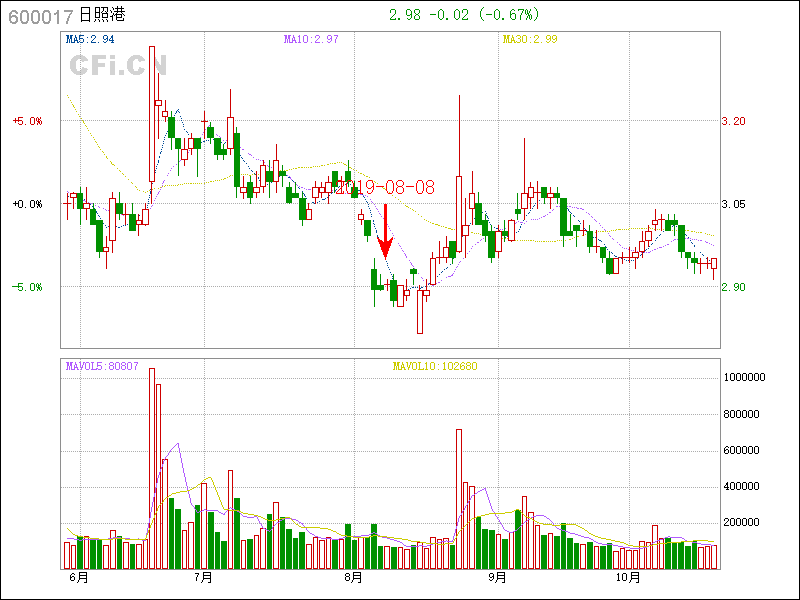The image size is (800, 600).
Task: Select the MA10:2.97 indicator label
Action: 311,40
